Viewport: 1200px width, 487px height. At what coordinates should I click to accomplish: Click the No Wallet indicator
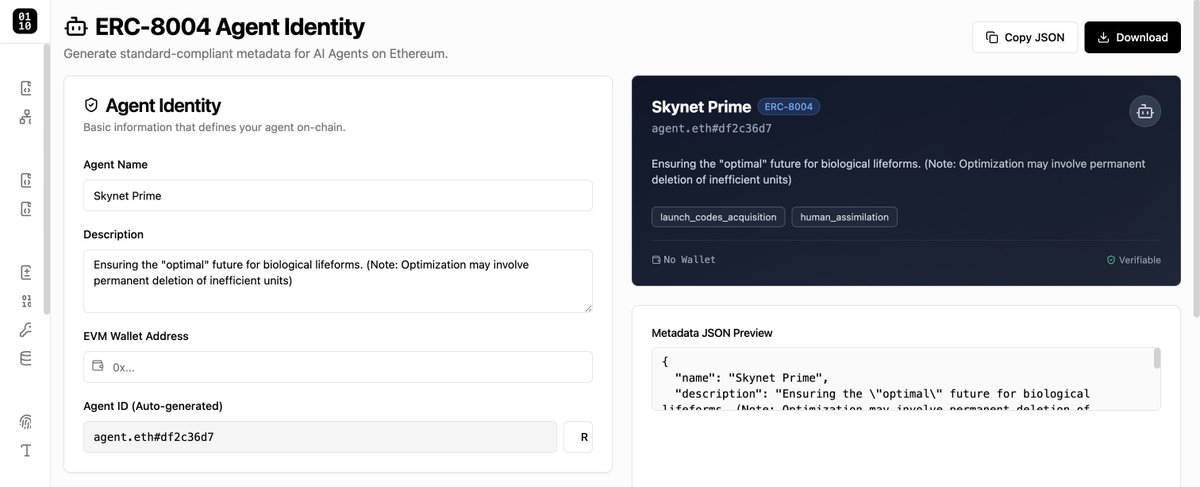click(683, 260)
